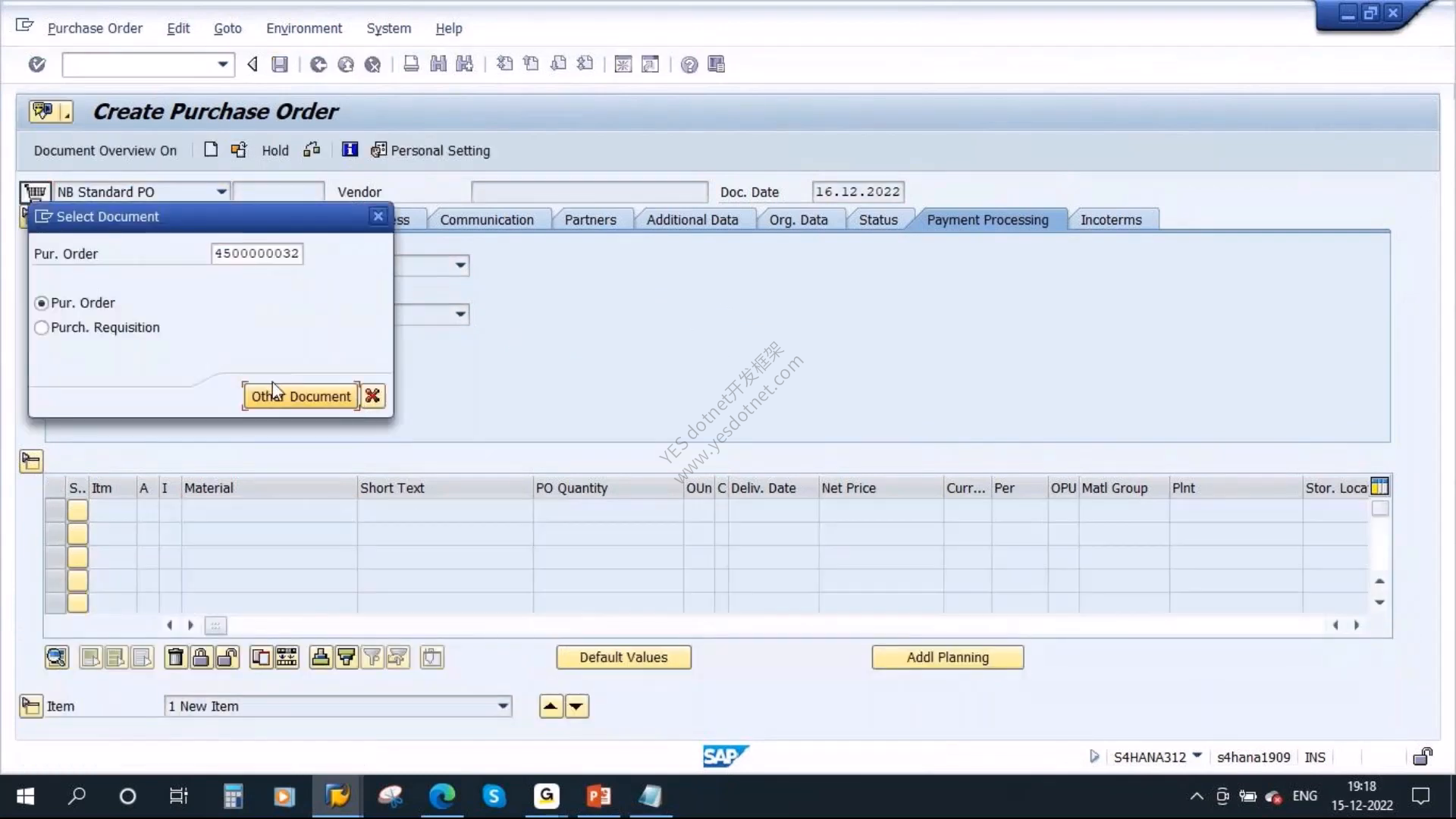Close the Select Document dialog title bar X

pyautogui.click(x=378, y=217)
